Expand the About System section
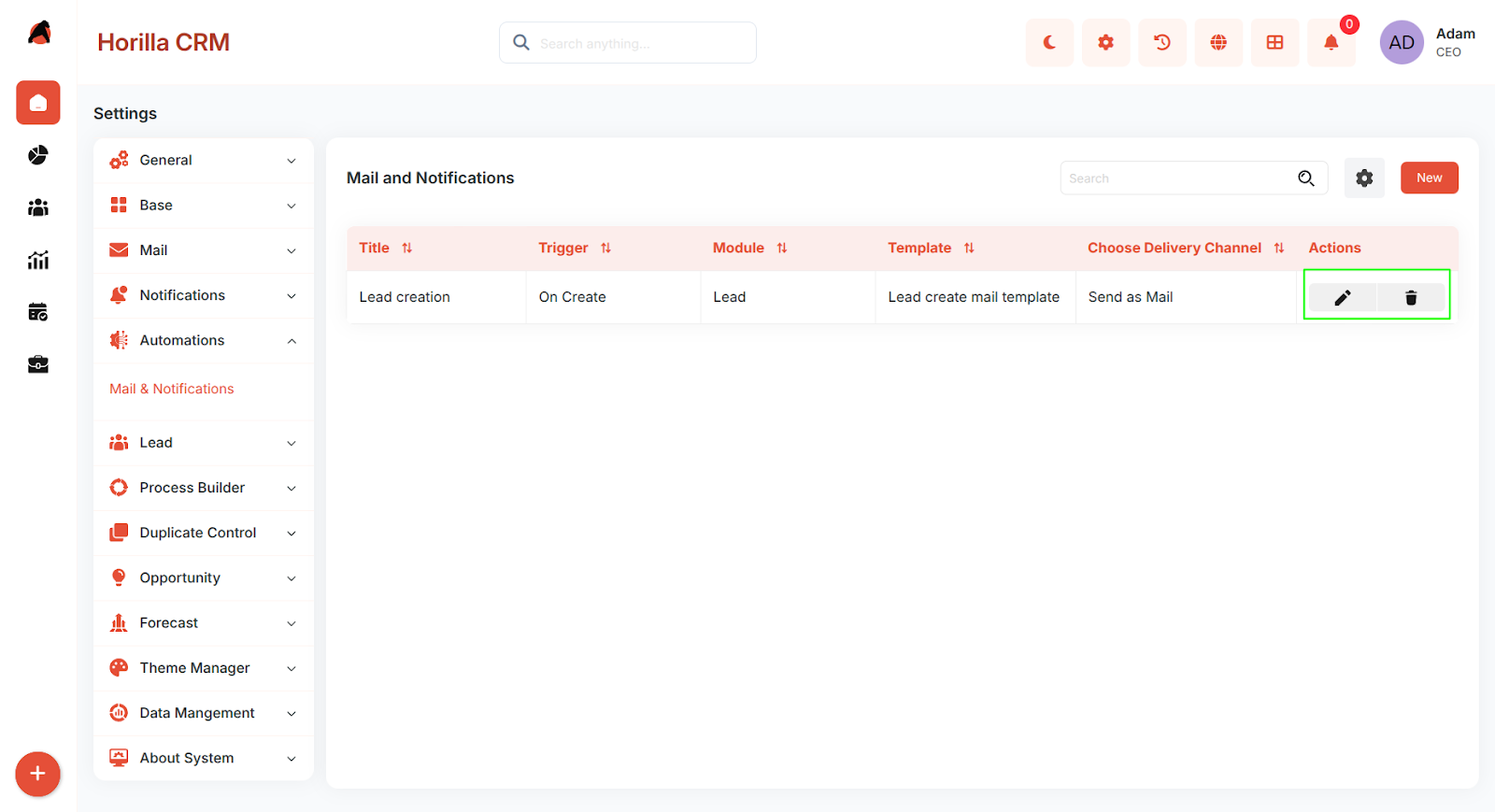The height and width of the screenshot is (812, 1495). [x=204, y=758]
